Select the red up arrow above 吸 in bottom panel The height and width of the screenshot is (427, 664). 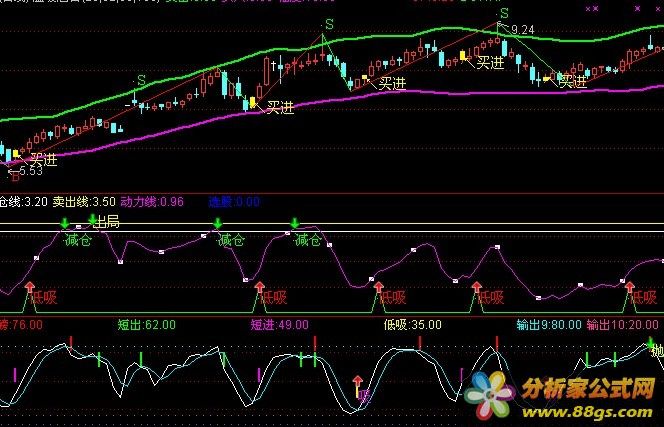(358, 381)
